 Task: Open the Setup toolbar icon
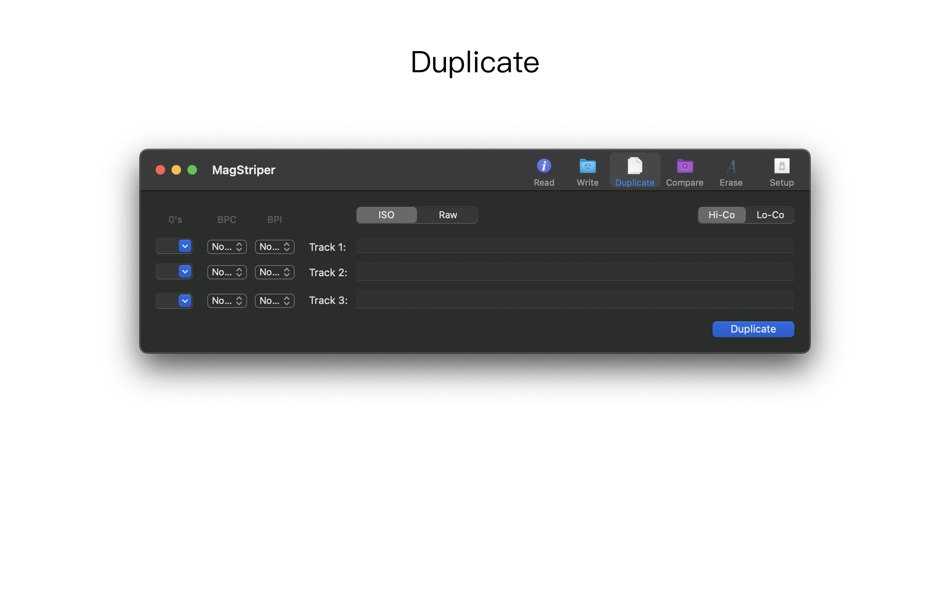click(x=781, y=170)
